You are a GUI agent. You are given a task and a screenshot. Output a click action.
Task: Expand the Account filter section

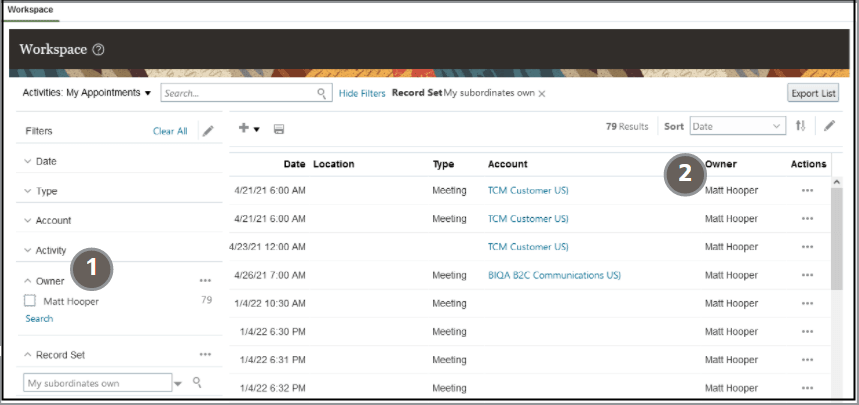point(28,220)
